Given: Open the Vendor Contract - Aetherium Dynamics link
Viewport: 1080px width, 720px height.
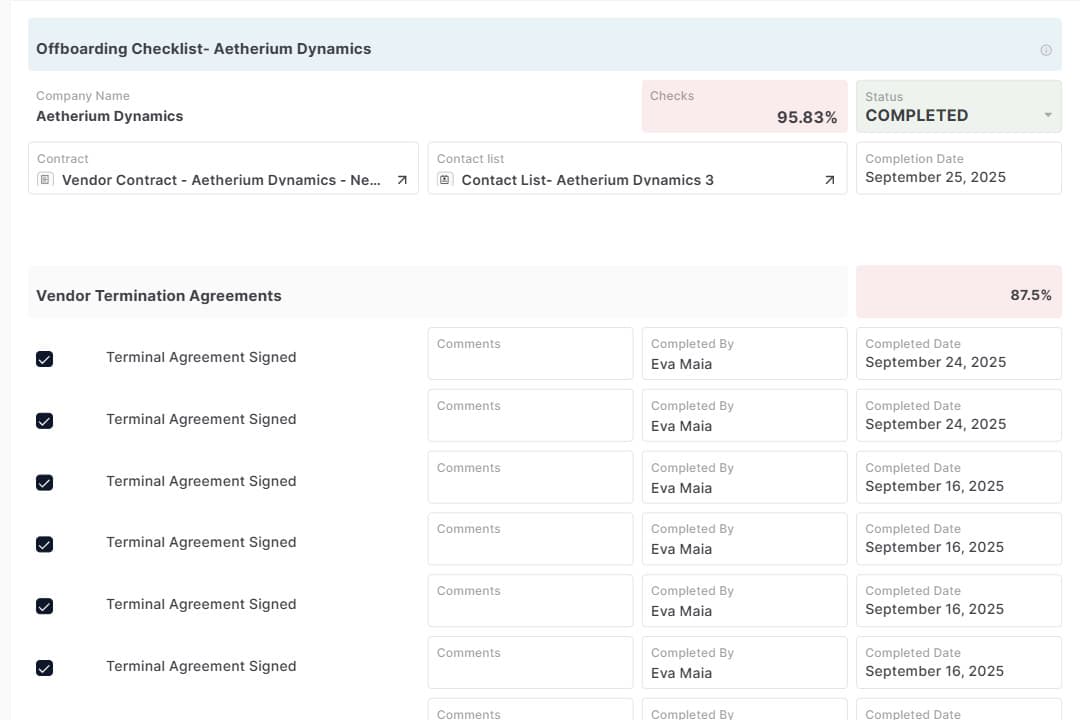Looking at the screenshot, I should (x=221, y=181).
